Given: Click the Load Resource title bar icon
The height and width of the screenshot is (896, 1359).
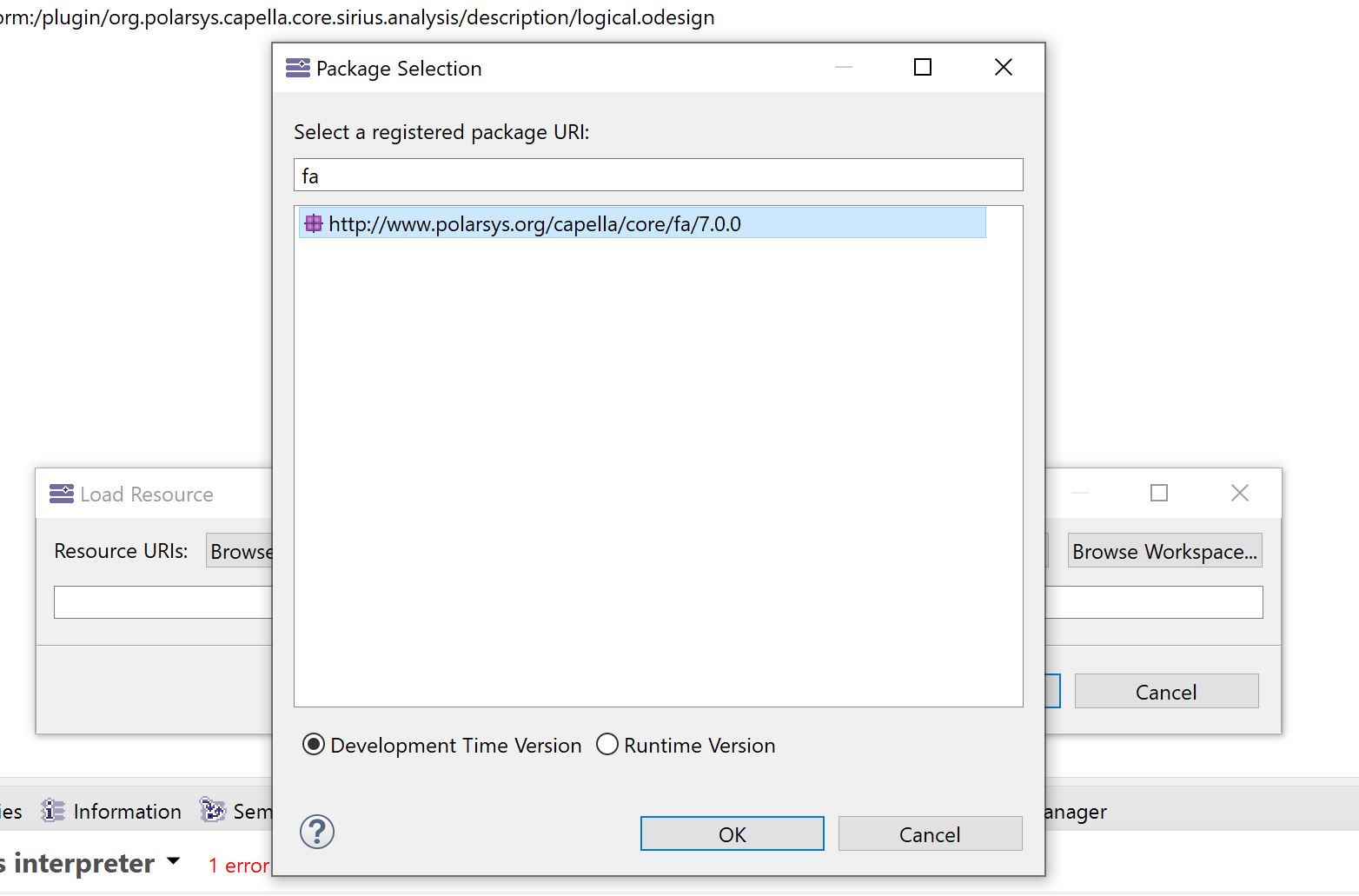Looking at the screenshot, I should point(62,494).
